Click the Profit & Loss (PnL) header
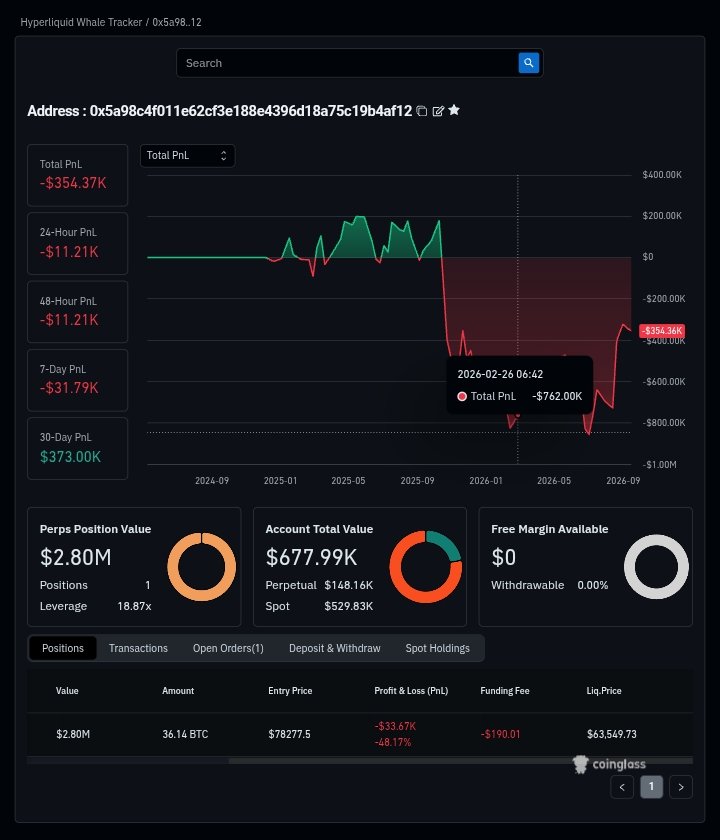Screen dimensions: 720x840 pyautogui.click(x=411, y=691)
